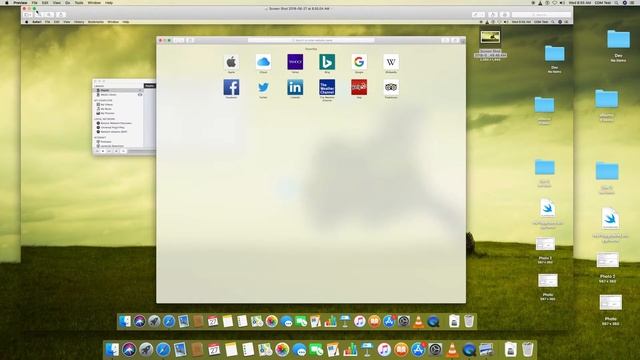Open Keynote in the system Dock

point(367,350)
